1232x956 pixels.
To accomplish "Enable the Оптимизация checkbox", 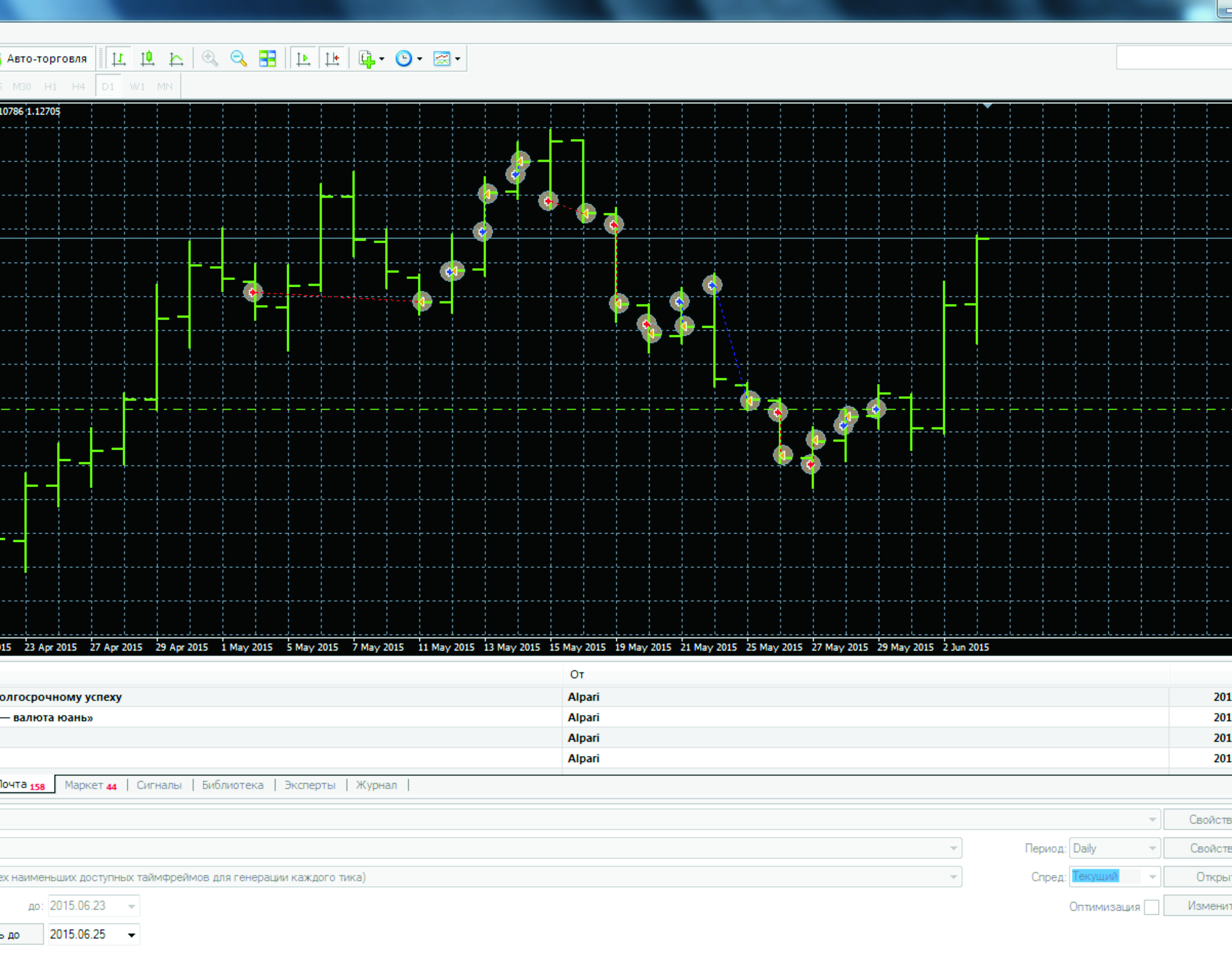I will click(1152, 907).
